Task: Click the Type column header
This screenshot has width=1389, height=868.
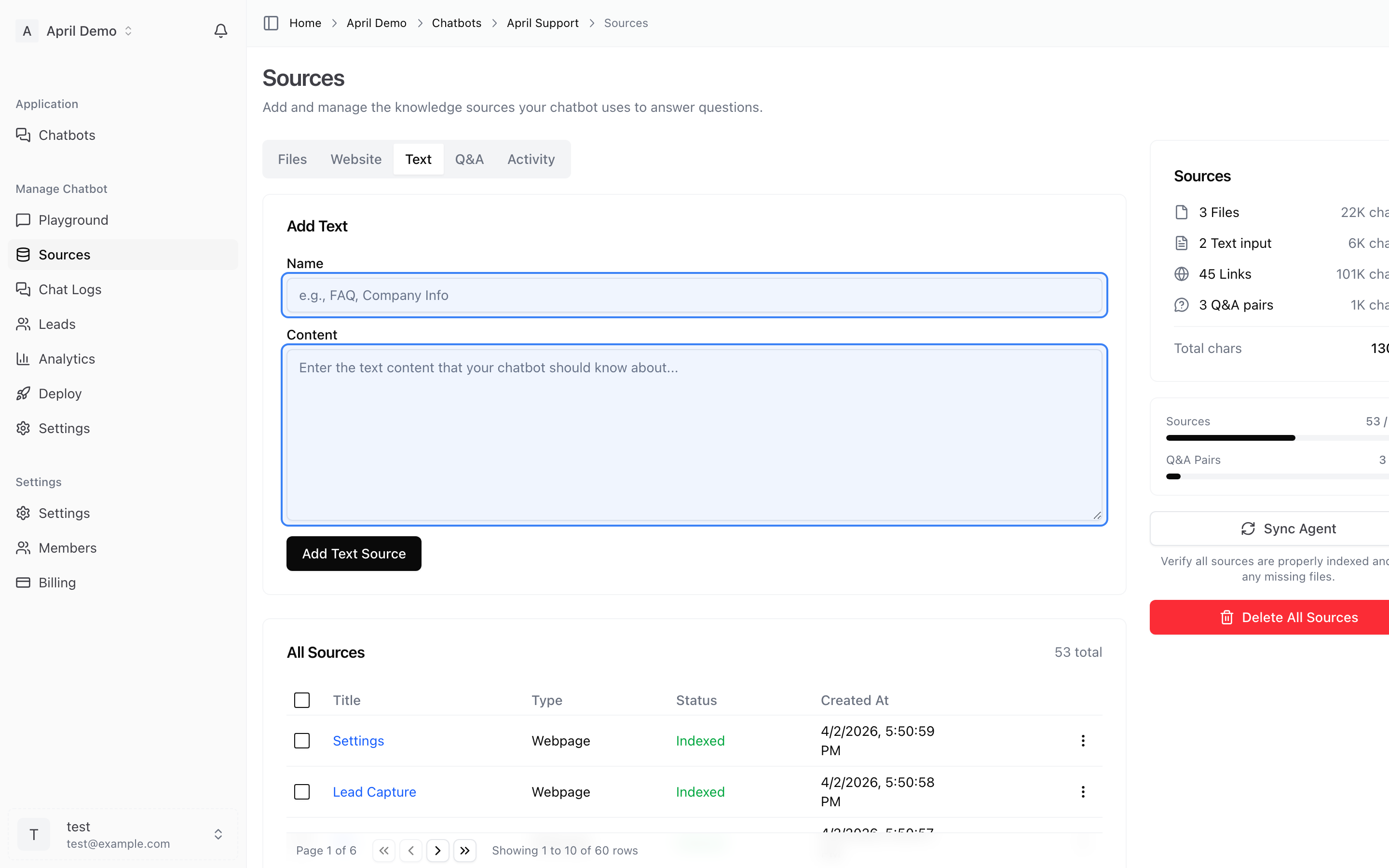Action: 547,700
